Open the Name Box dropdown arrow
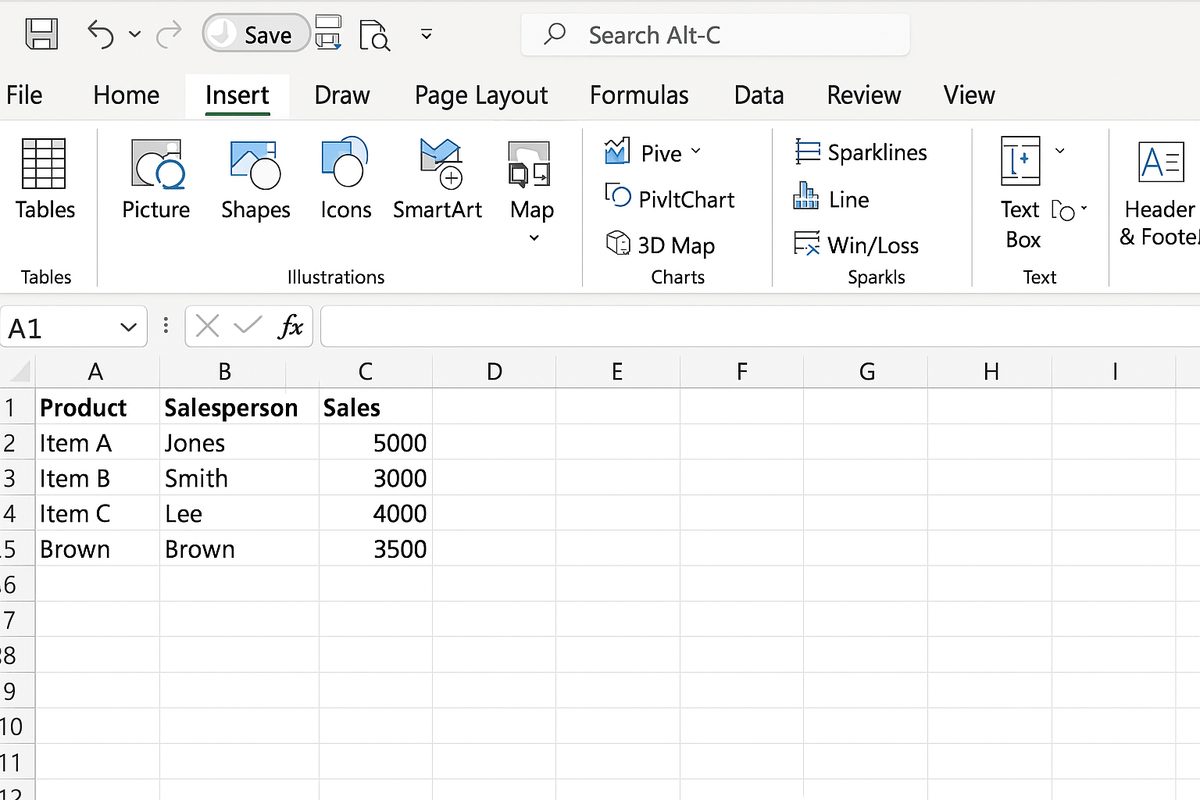The height and width of the screenshot is (800, 1200). (128, 327)
